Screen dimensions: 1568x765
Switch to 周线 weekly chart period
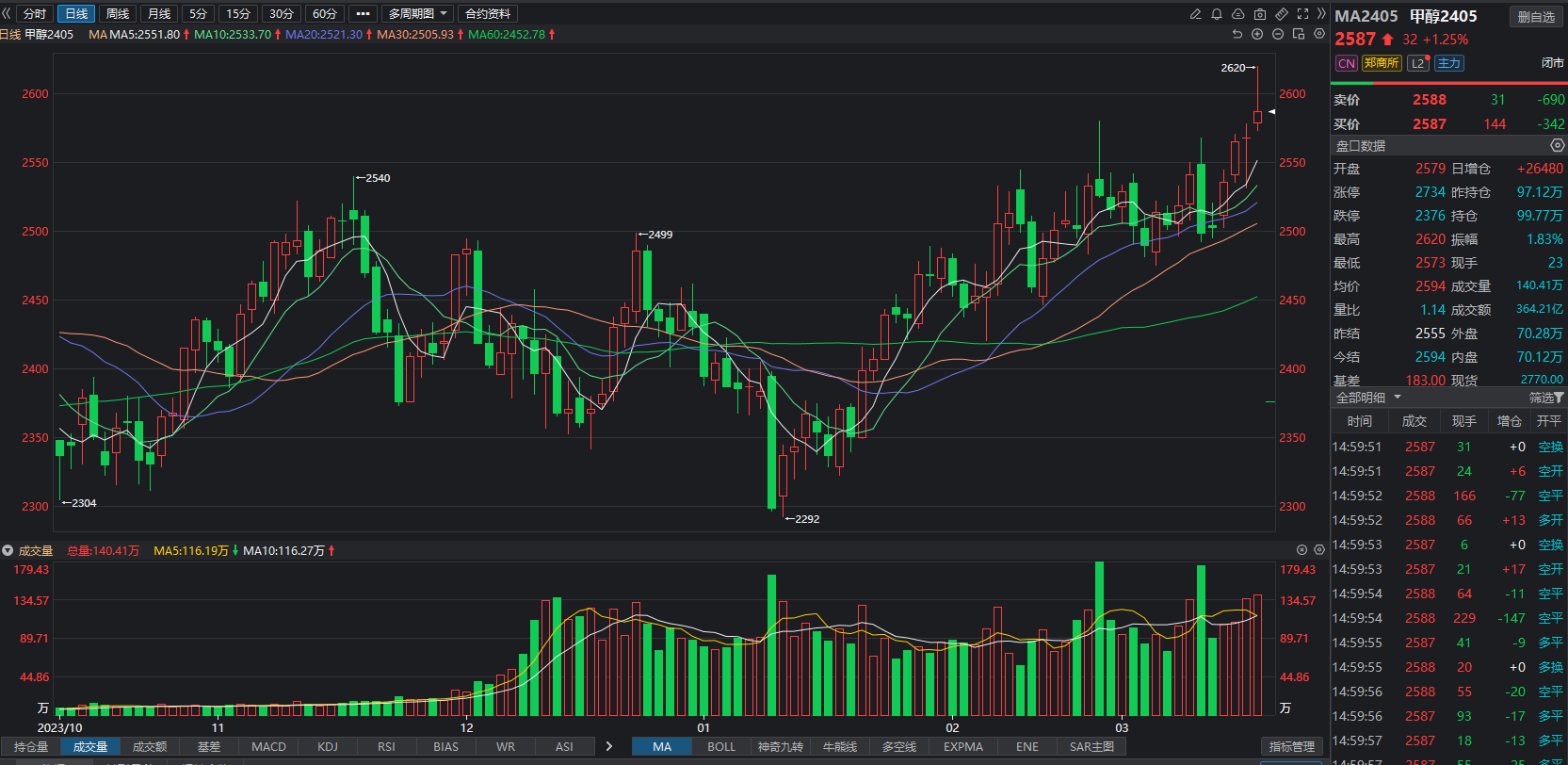tap(118, 14)
